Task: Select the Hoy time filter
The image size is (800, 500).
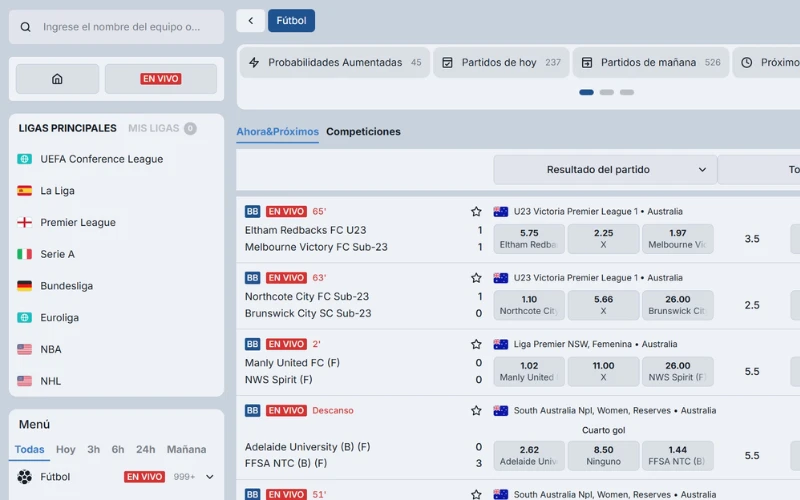Action: pyautogui.click(x=66, y=449)
